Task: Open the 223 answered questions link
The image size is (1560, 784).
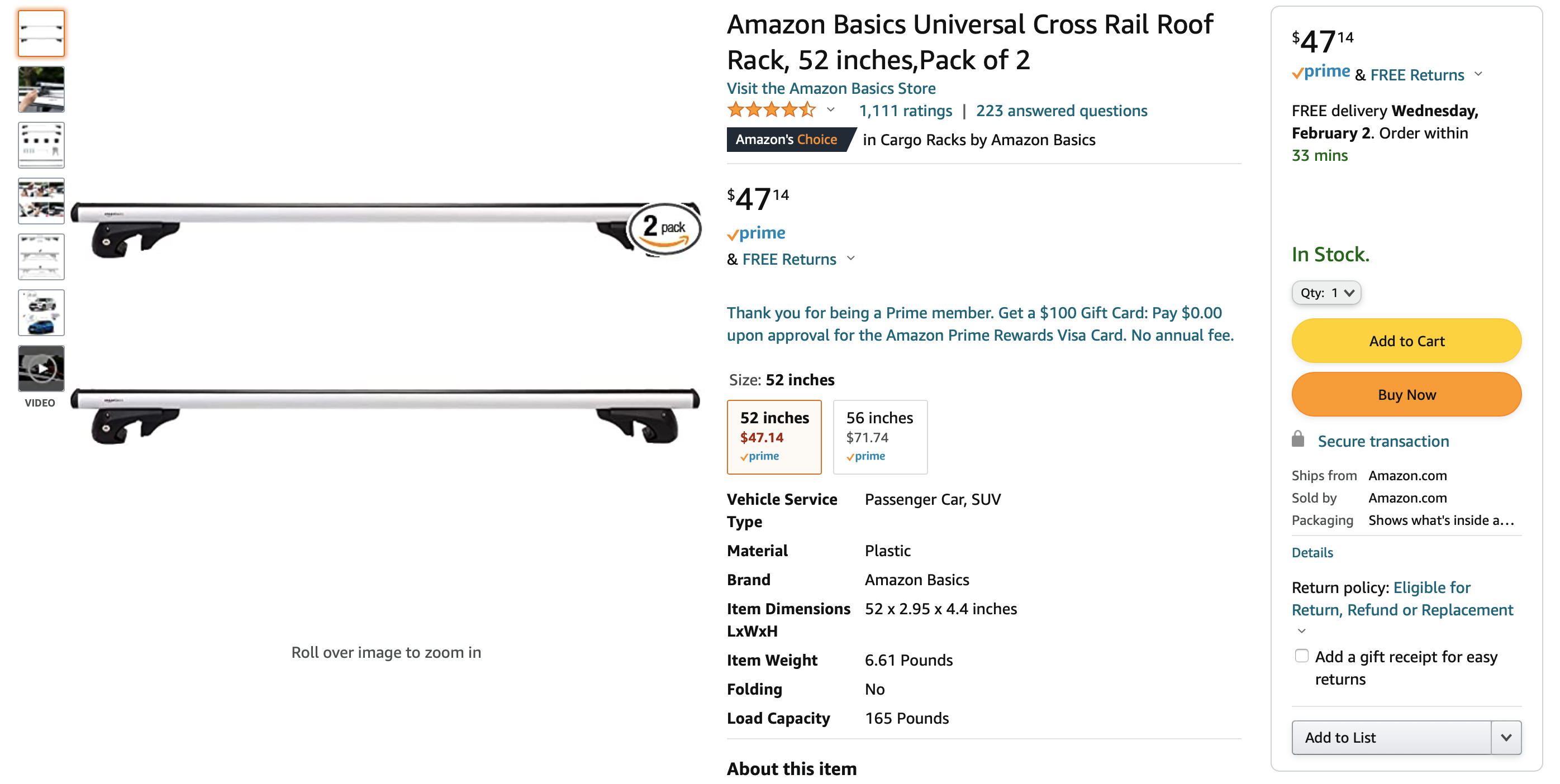Action: [x=1061, y=111]
